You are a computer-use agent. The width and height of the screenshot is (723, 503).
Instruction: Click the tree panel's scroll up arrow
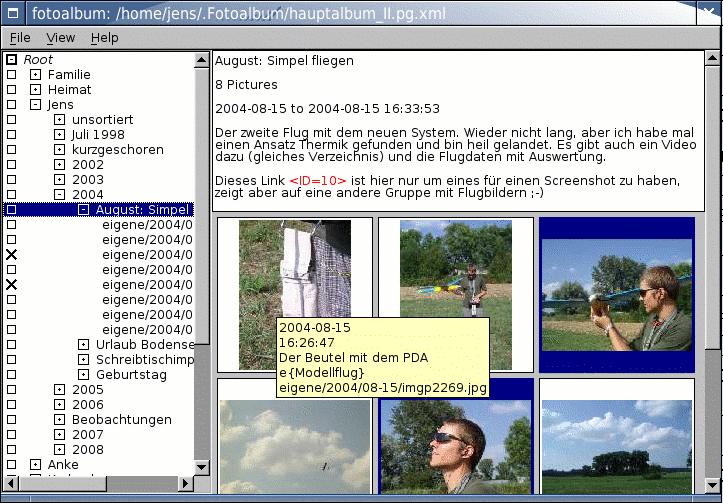tap(201, 61)
